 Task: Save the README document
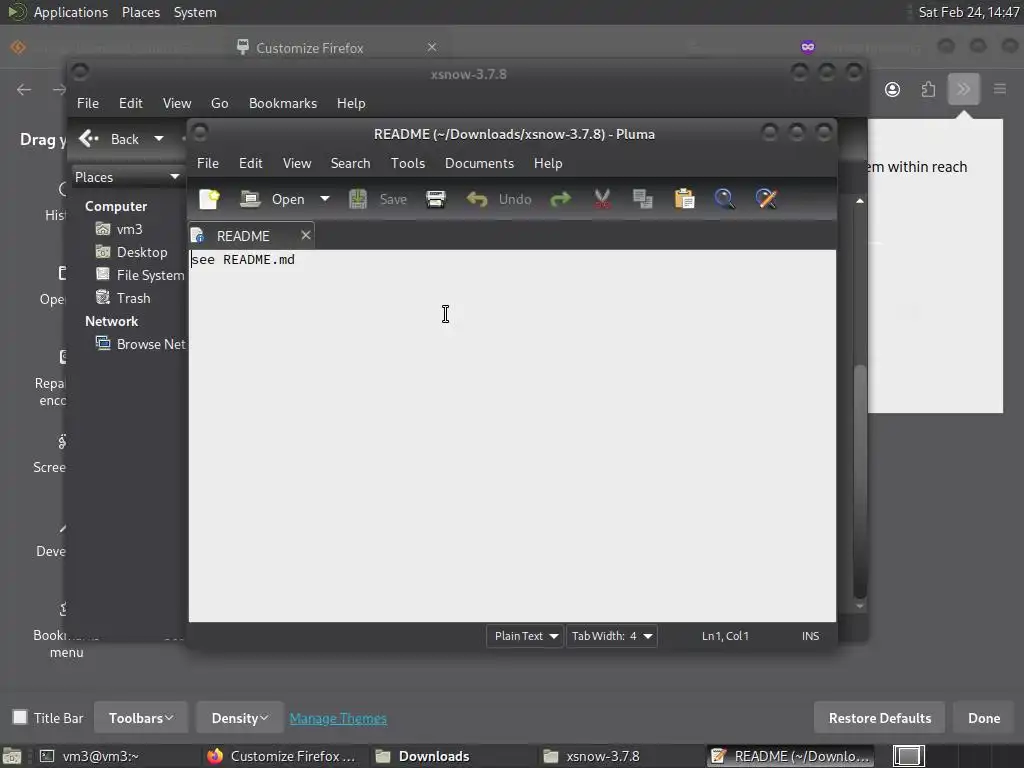tap(378, 199)
